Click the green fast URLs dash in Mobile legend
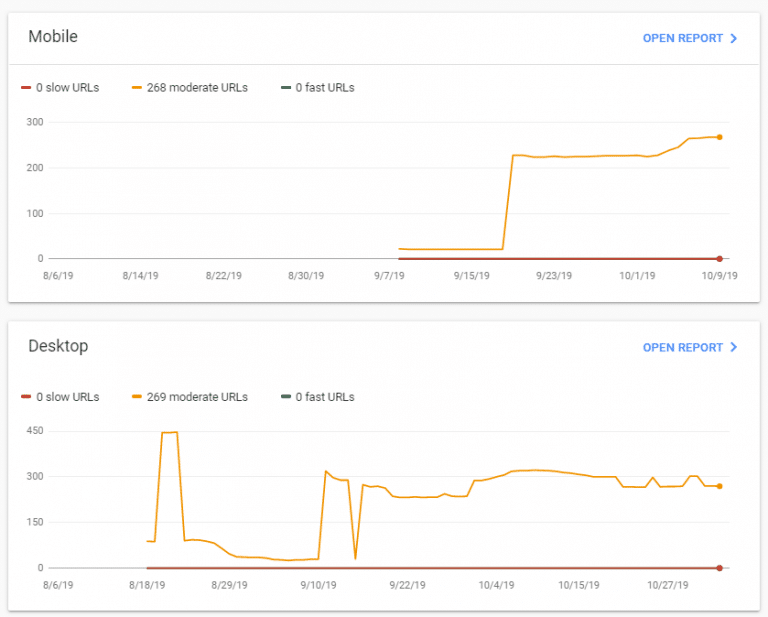The image size is (768, 617). (286, 88)
